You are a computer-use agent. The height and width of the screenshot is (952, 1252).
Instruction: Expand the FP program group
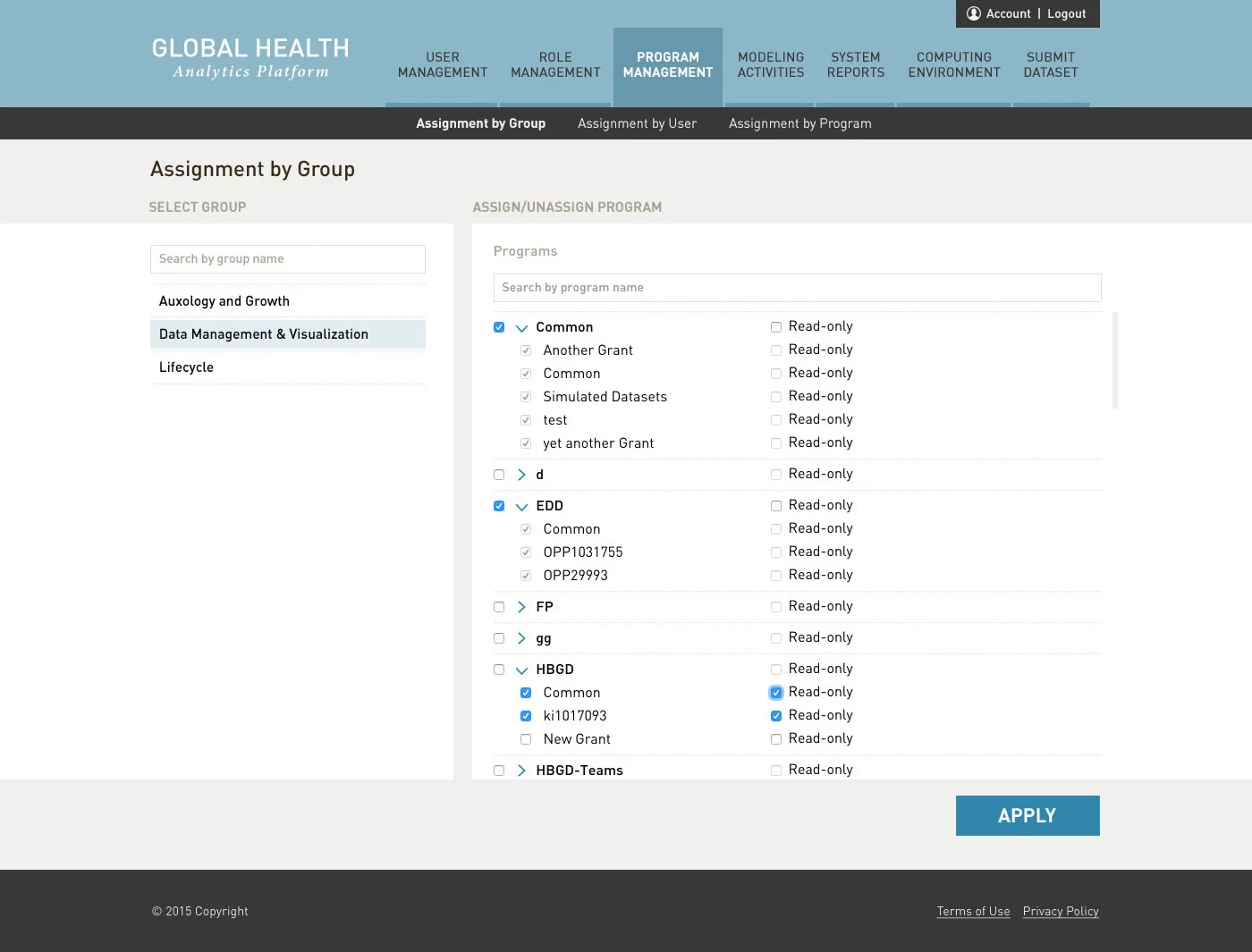tap(521, 607)
